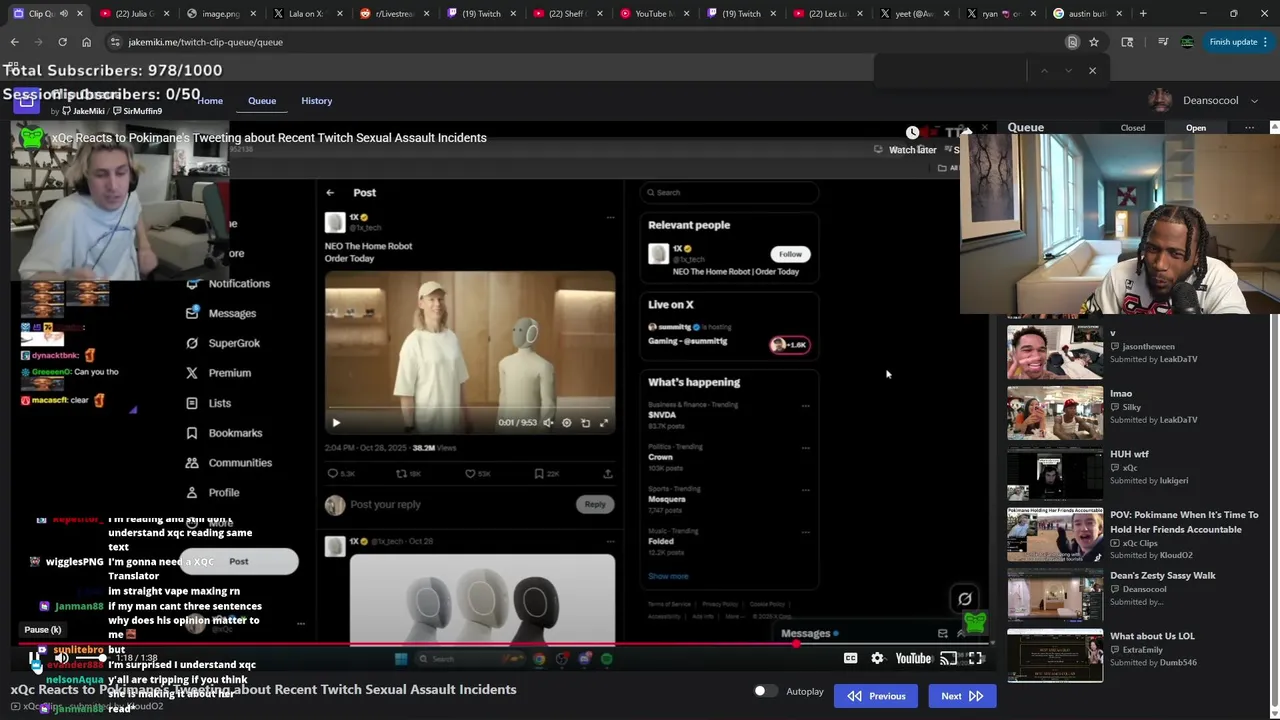Jump to the next find result
This screenshot has width=1280, height=720.
1068,71
